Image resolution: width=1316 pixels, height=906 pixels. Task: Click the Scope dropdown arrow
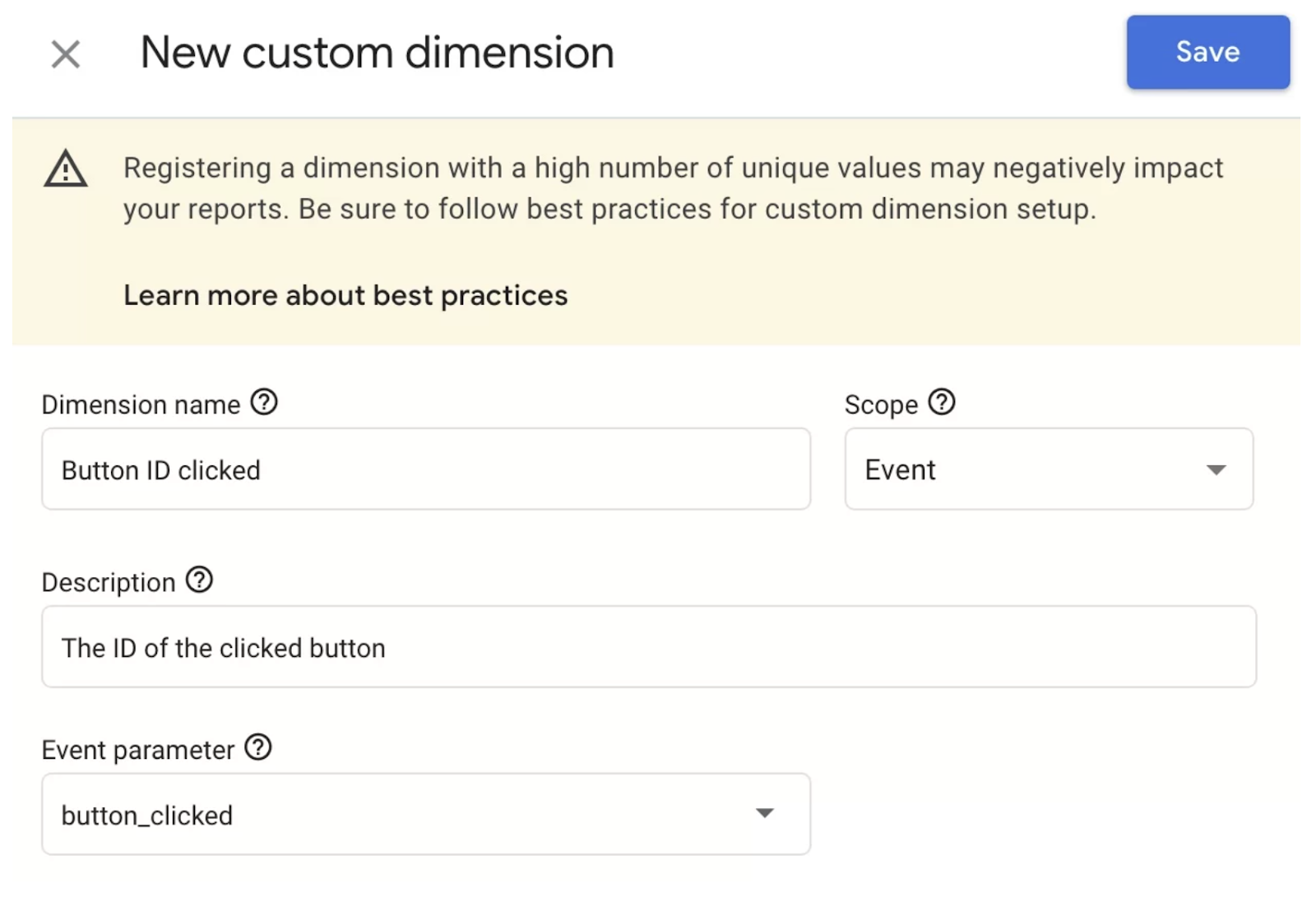(1216, 470)
